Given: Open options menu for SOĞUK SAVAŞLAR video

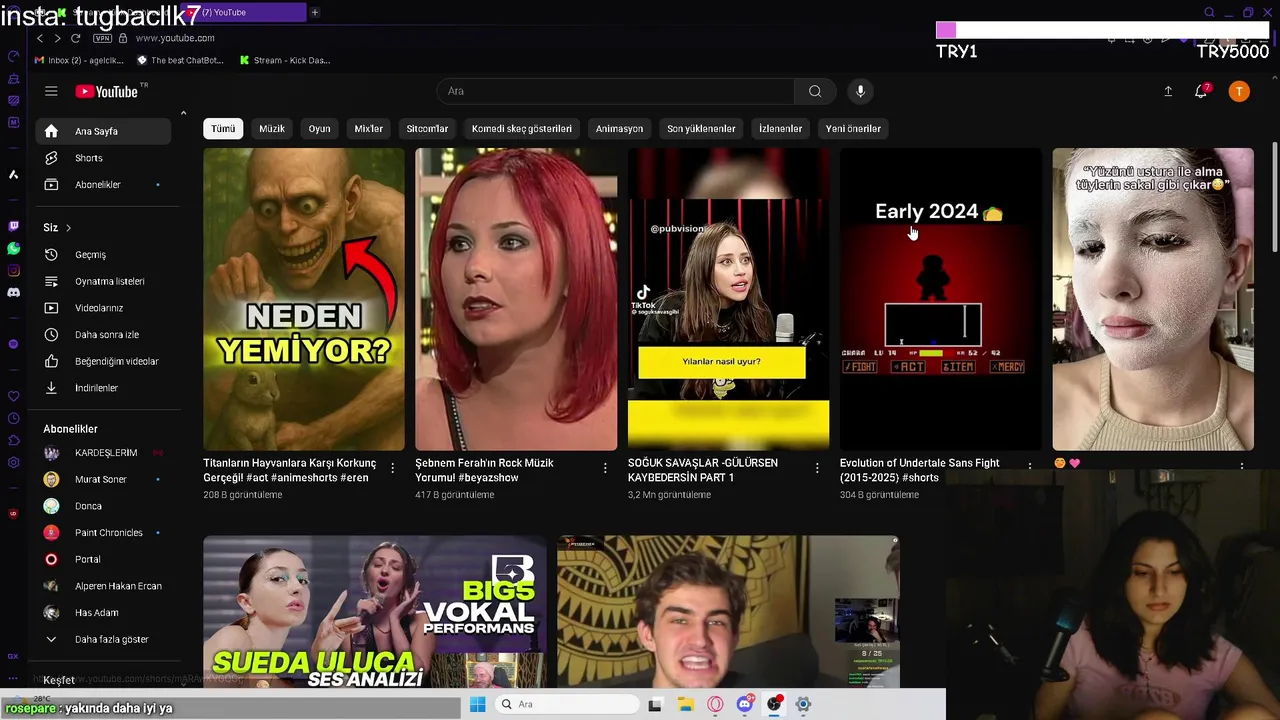Looking at the screenshot, I should pos(817,468).
